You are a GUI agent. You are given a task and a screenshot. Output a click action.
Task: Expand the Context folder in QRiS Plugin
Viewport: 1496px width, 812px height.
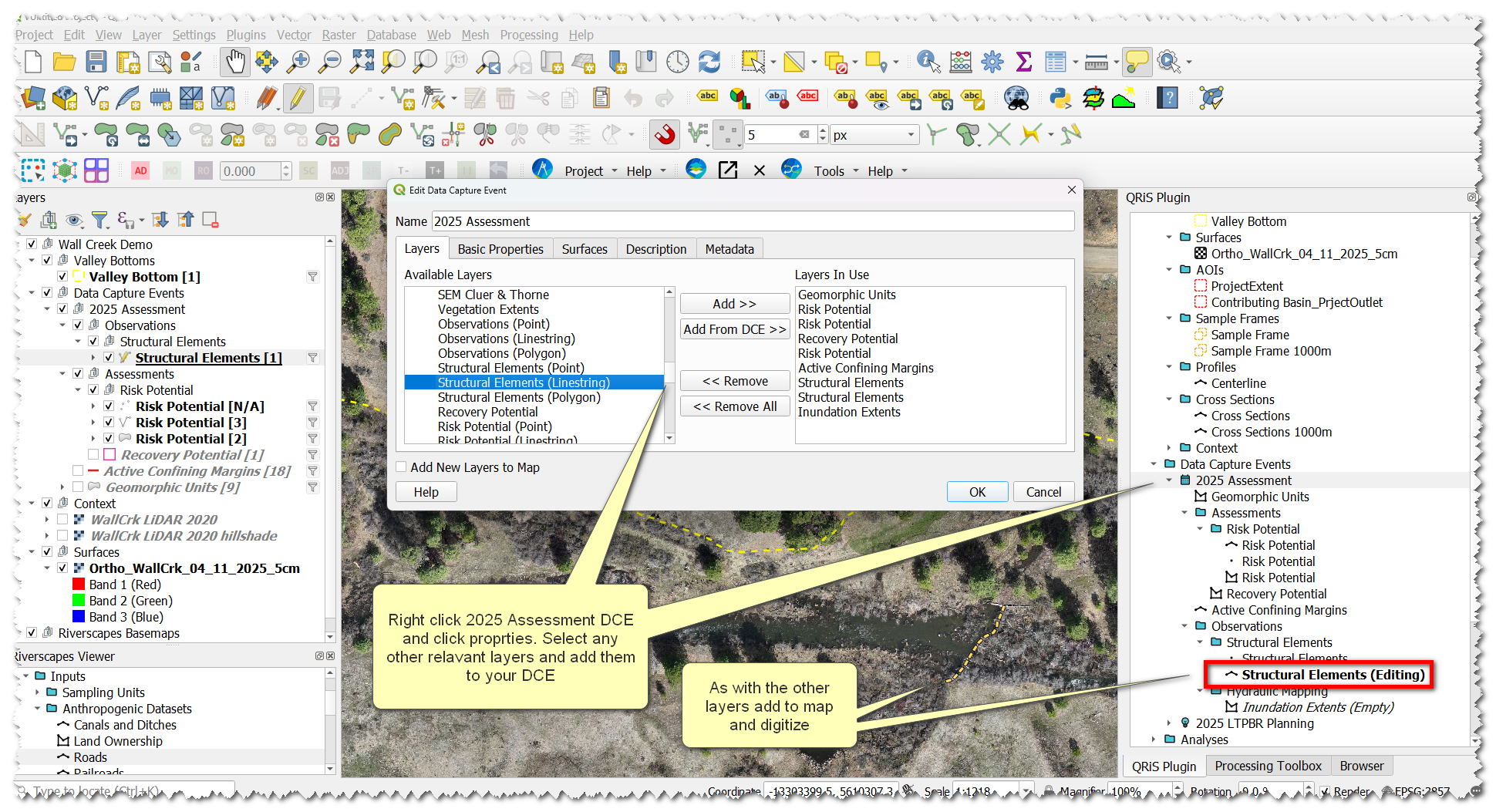pos(1169,448)
